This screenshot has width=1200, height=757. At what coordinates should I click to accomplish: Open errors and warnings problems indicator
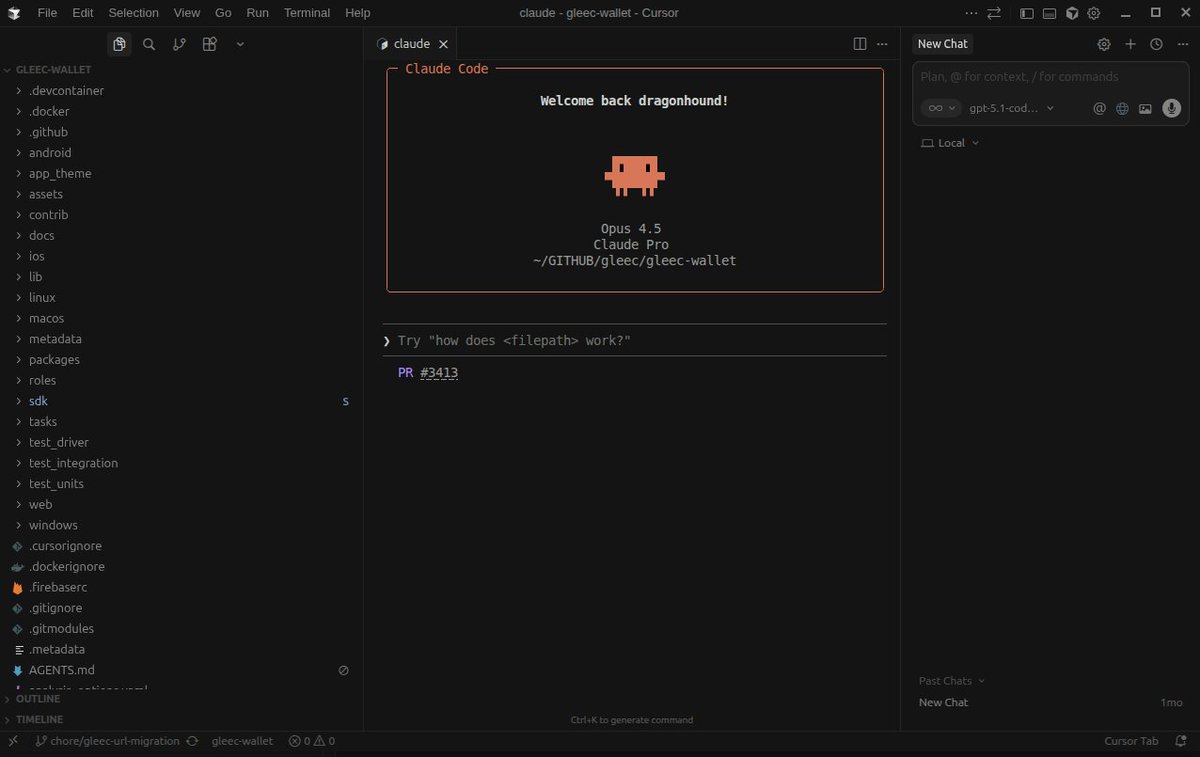click(x=312, y=741)
